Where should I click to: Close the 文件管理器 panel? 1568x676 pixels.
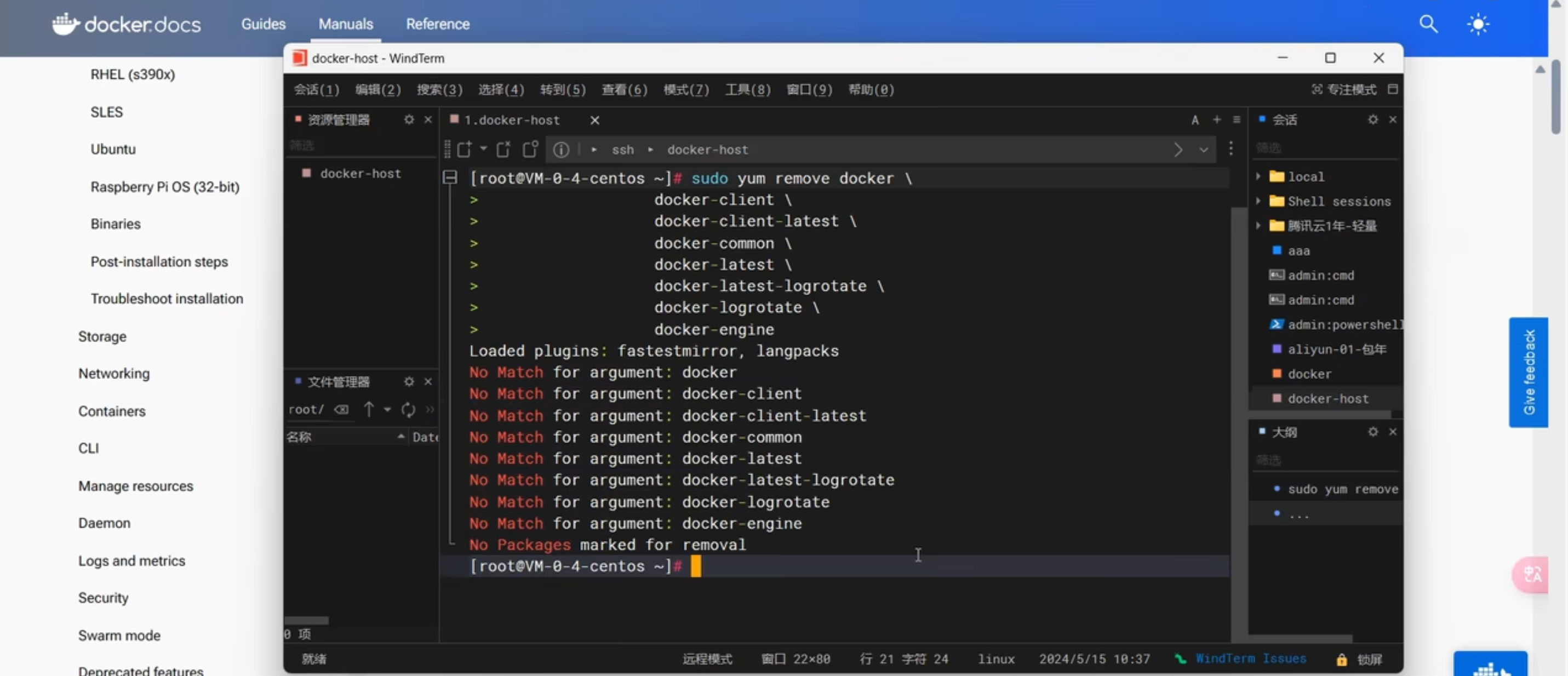click(x=428, y=382)
